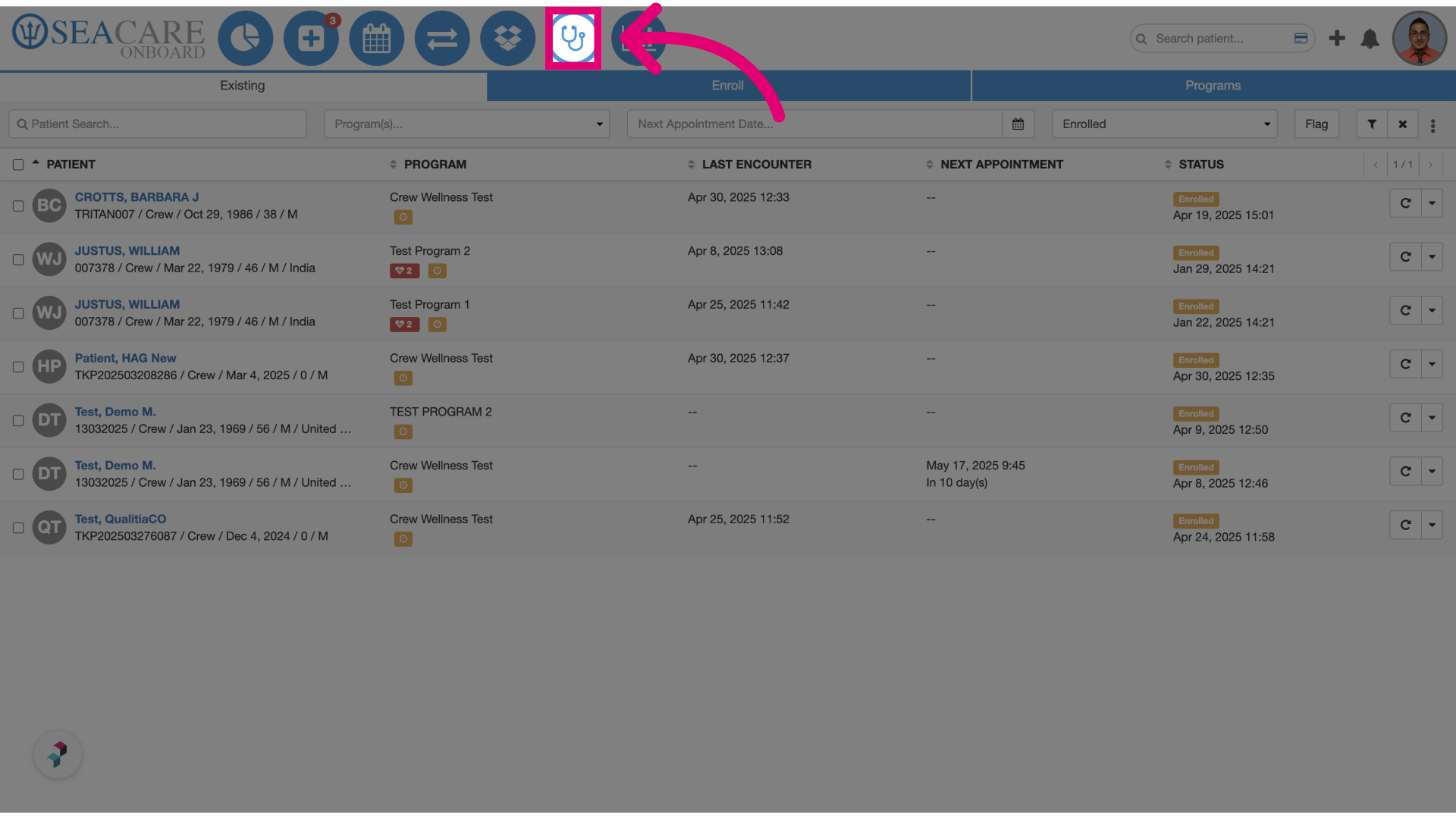Open the stethoscope programs icon
The height and width of the screenshot is (819, 1456).
tap(573, 39)
